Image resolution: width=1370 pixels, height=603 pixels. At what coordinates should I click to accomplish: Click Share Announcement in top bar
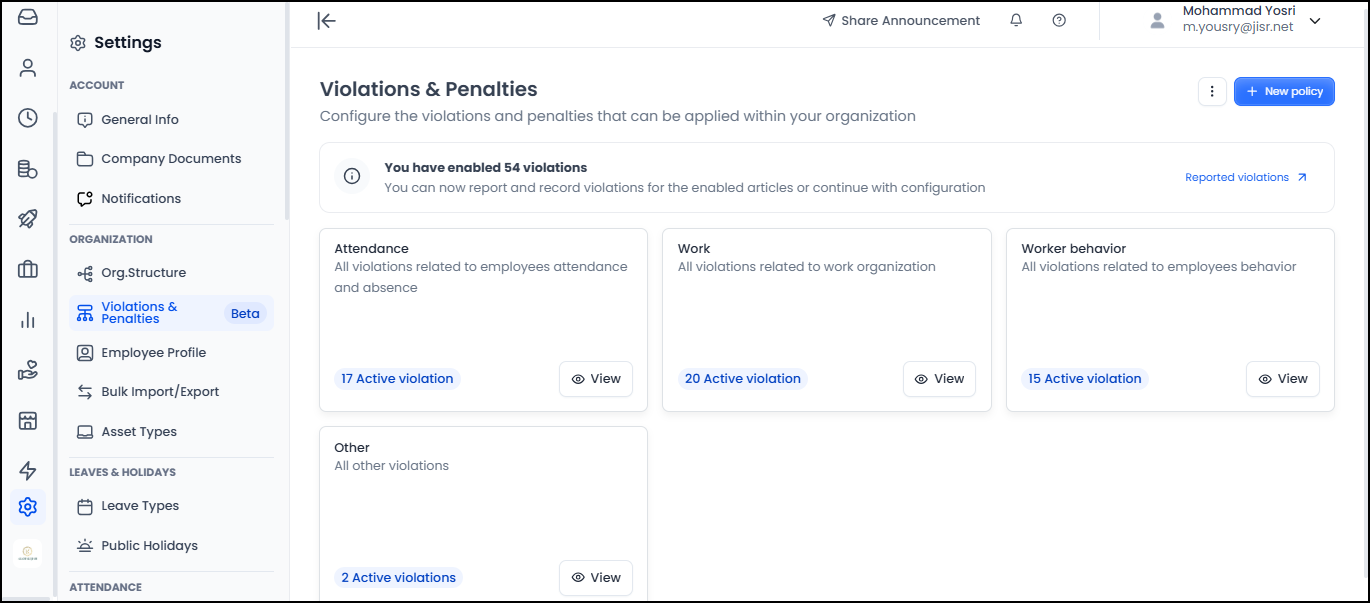901,21
